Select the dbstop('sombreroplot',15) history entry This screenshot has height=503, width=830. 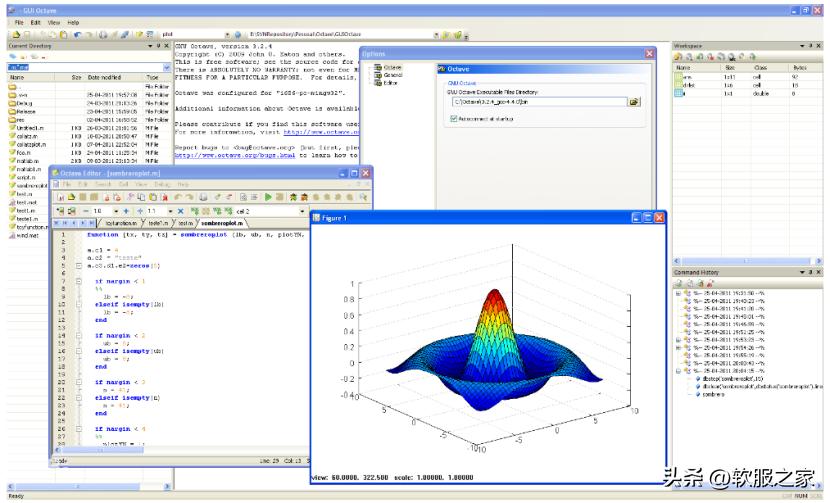point(733,379)
